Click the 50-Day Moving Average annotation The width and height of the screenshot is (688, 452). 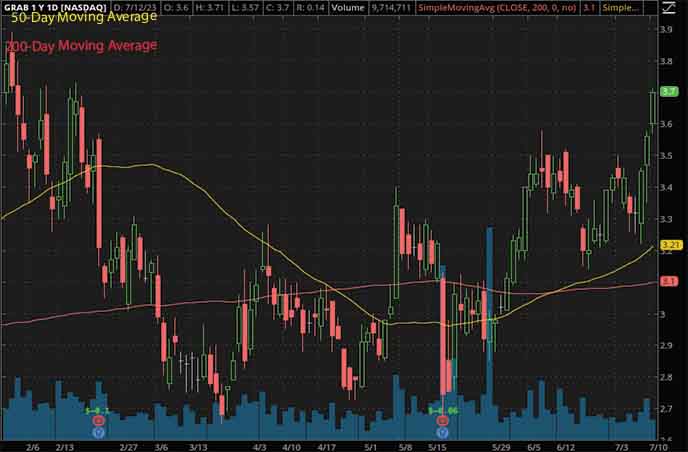[84, 17]
